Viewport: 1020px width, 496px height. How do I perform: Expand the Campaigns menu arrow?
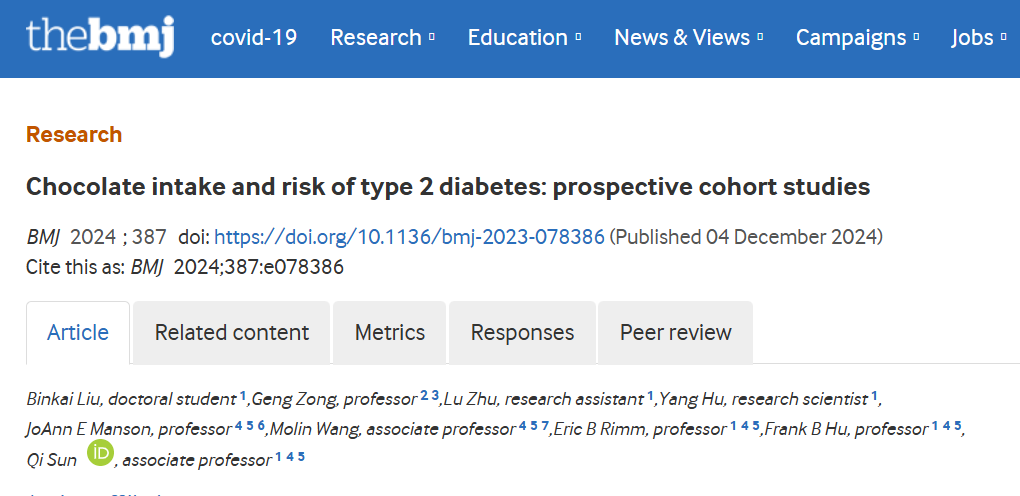coord(917,38)
